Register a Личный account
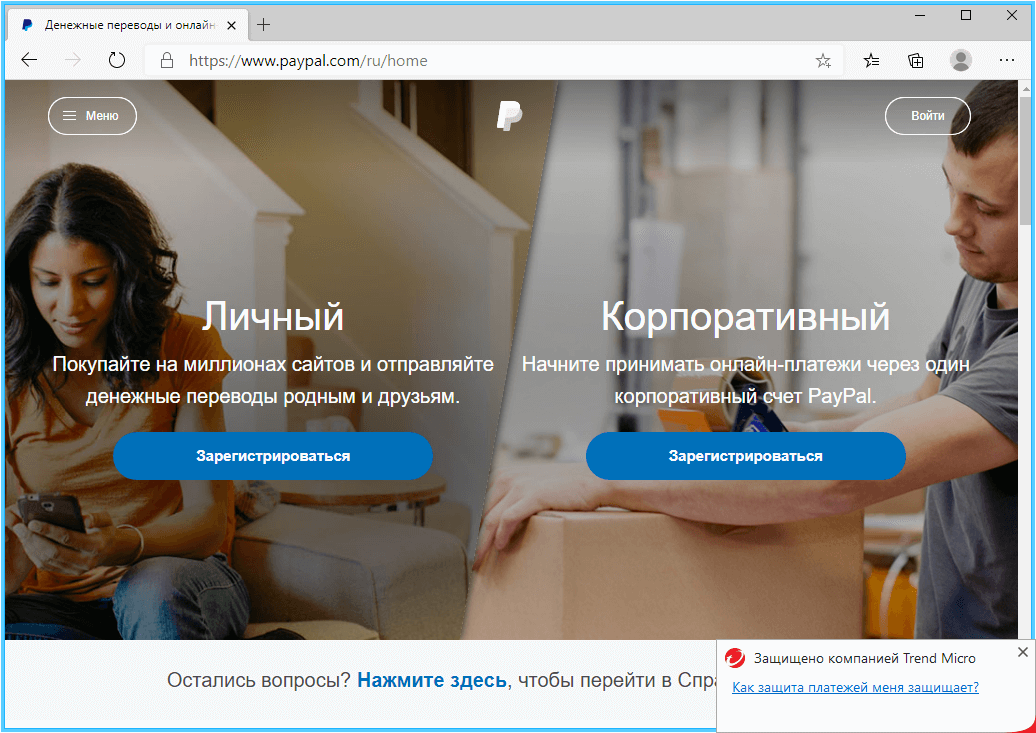The height and width of the screenshot is (733, 1036). (x=273, y=456)
